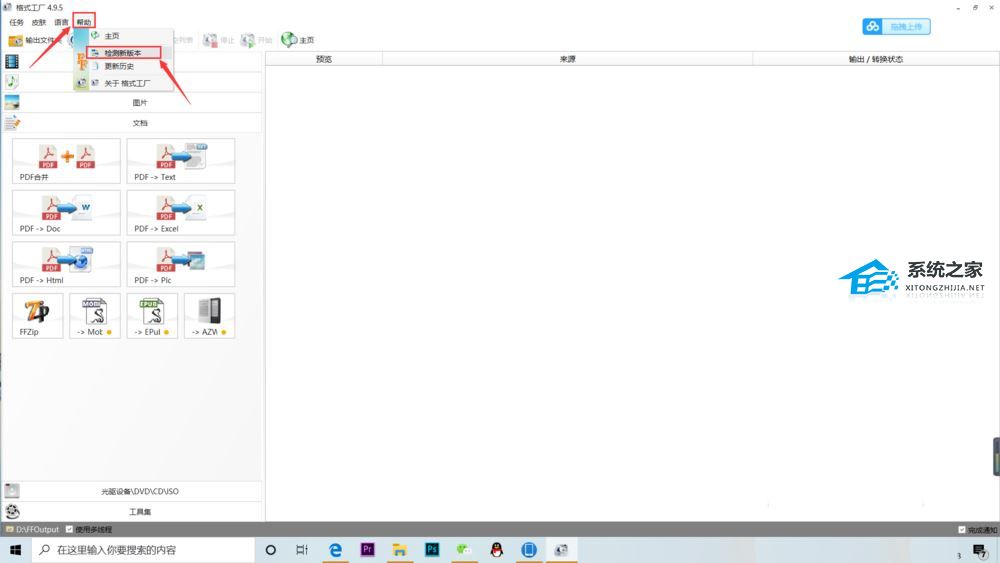The height and width of the screenshot is (563, 1000).
Task: Collapse the 文档 document category
Action: [132, 123]
